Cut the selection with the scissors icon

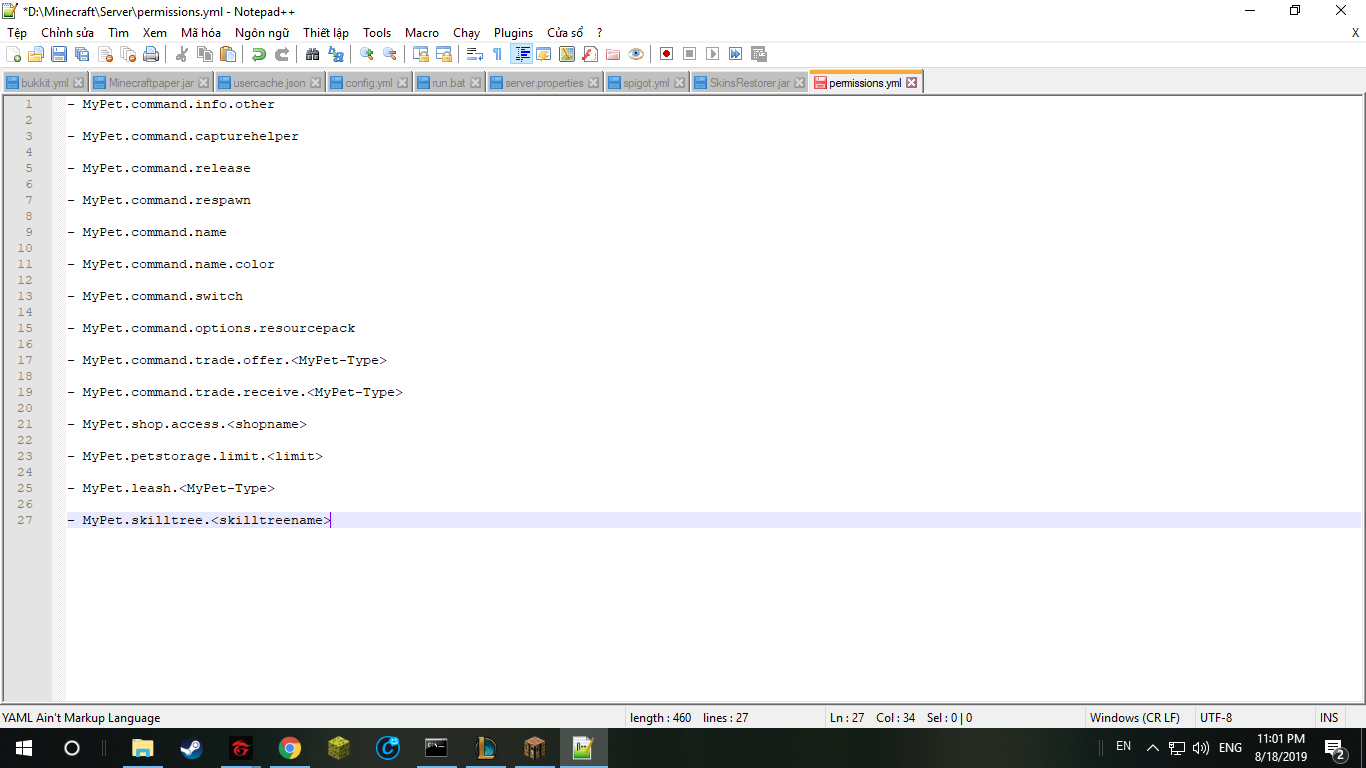(x=182, y=54)
